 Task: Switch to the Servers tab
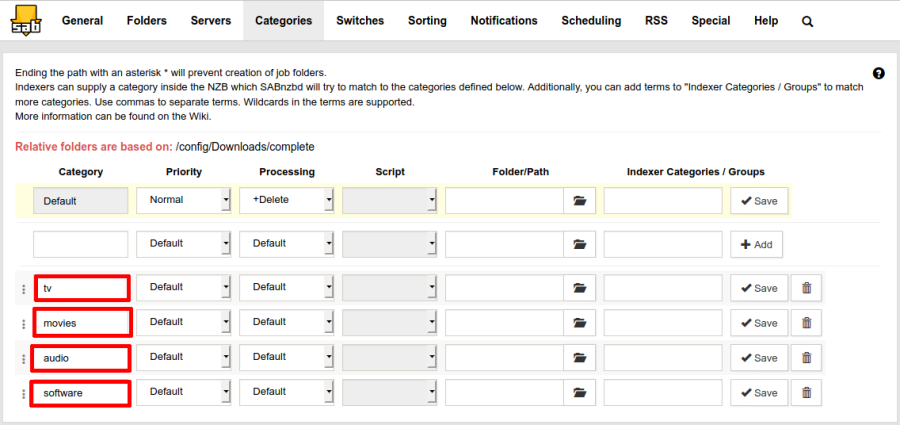click(211, 21)
